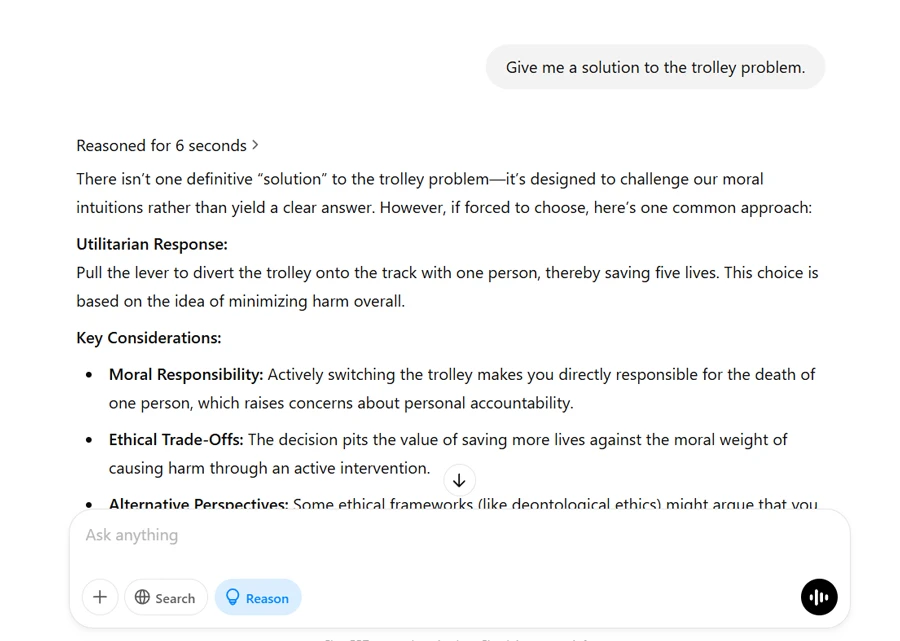
Task: Select the "Ethical Trade-Offs:" bullet label
Action: tap(176, 439)
